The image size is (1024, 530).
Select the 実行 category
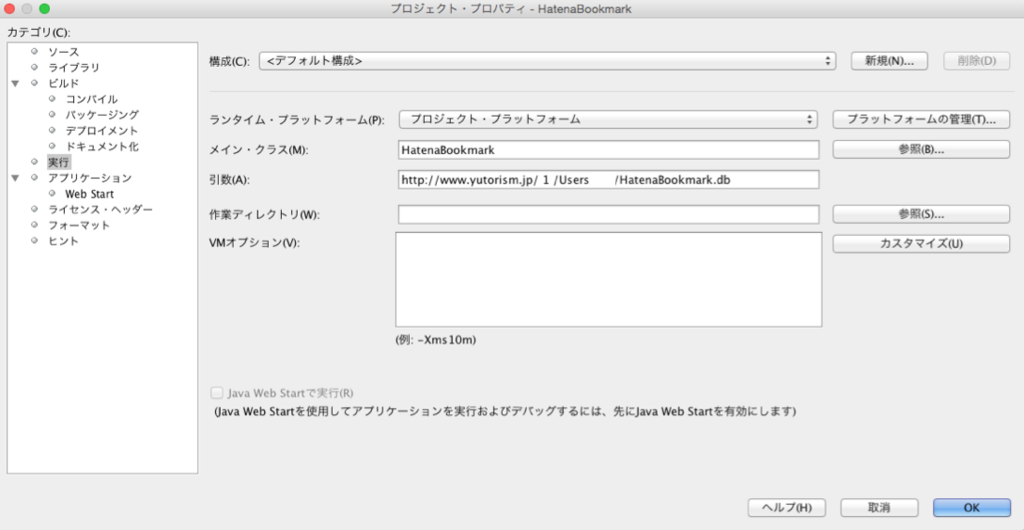58,162
